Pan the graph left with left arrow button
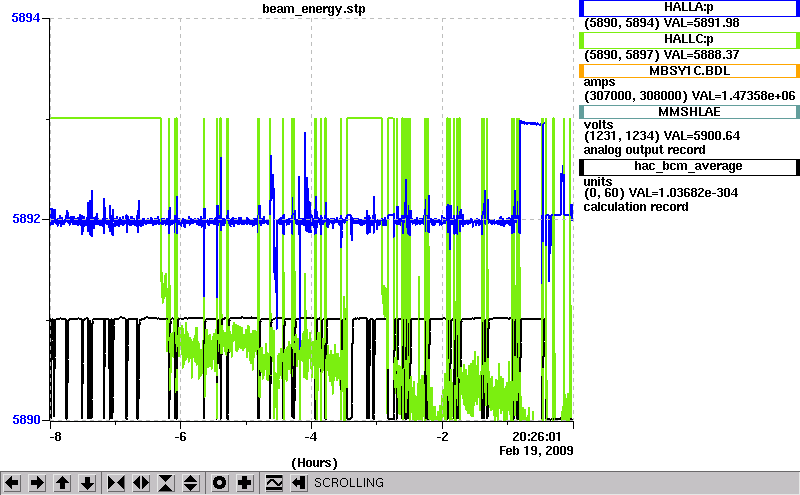This screenshot has width=800, height=495. [12, 483]
